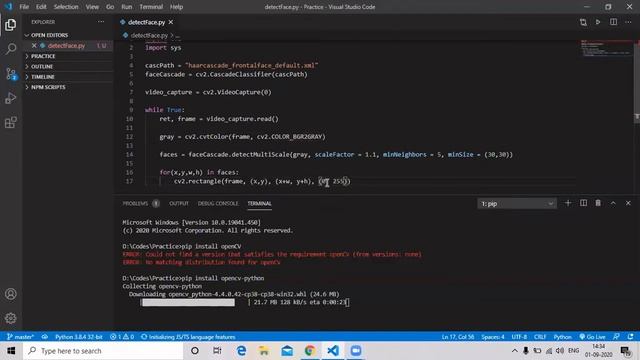Open Windows Start menu
This screenshot has width=640, height=360.
click(x=11, y=351)
